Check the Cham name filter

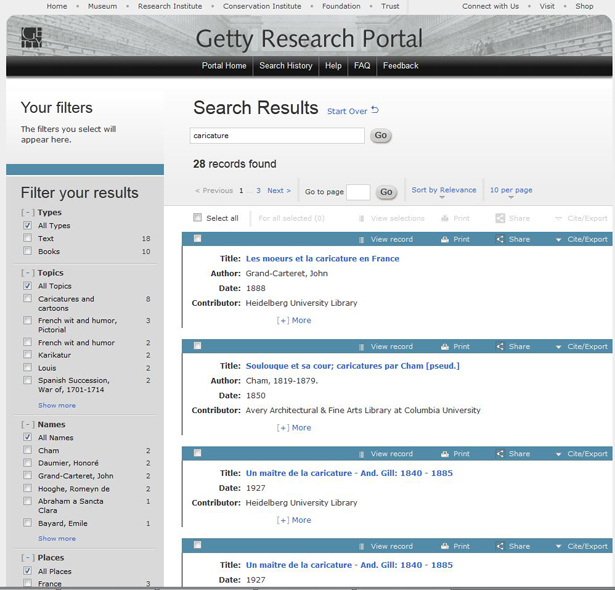[27, 450]
